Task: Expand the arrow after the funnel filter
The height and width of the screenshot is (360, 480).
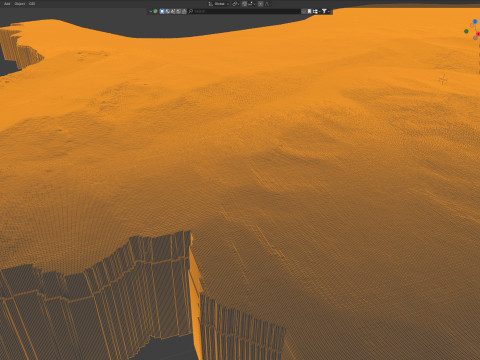Action: point(329,11)
